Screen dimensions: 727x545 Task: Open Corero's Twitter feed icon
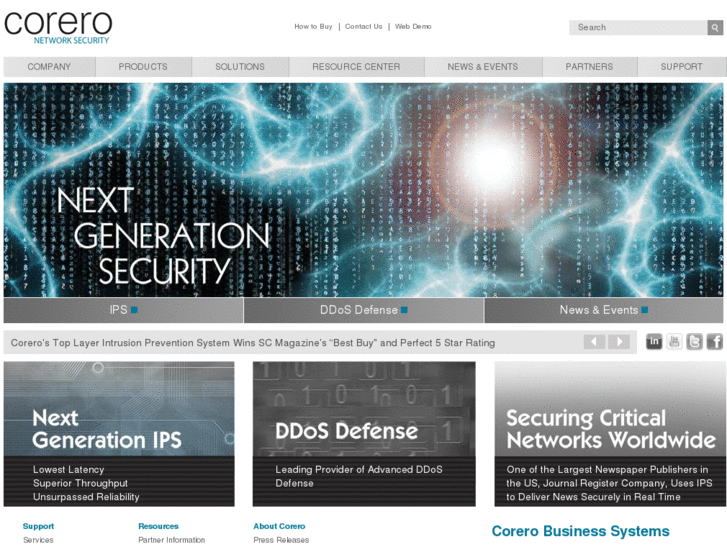[x=694, y=342]
